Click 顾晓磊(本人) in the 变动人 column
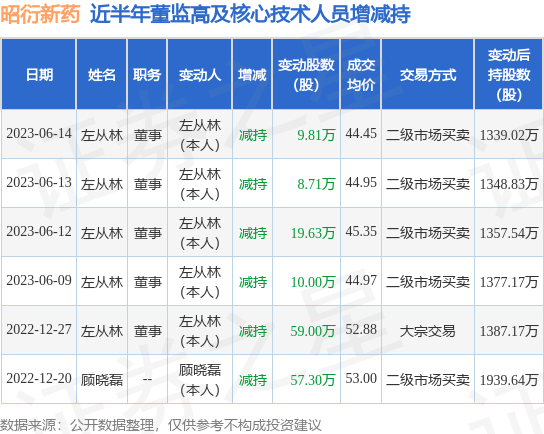 pos(200,380)
